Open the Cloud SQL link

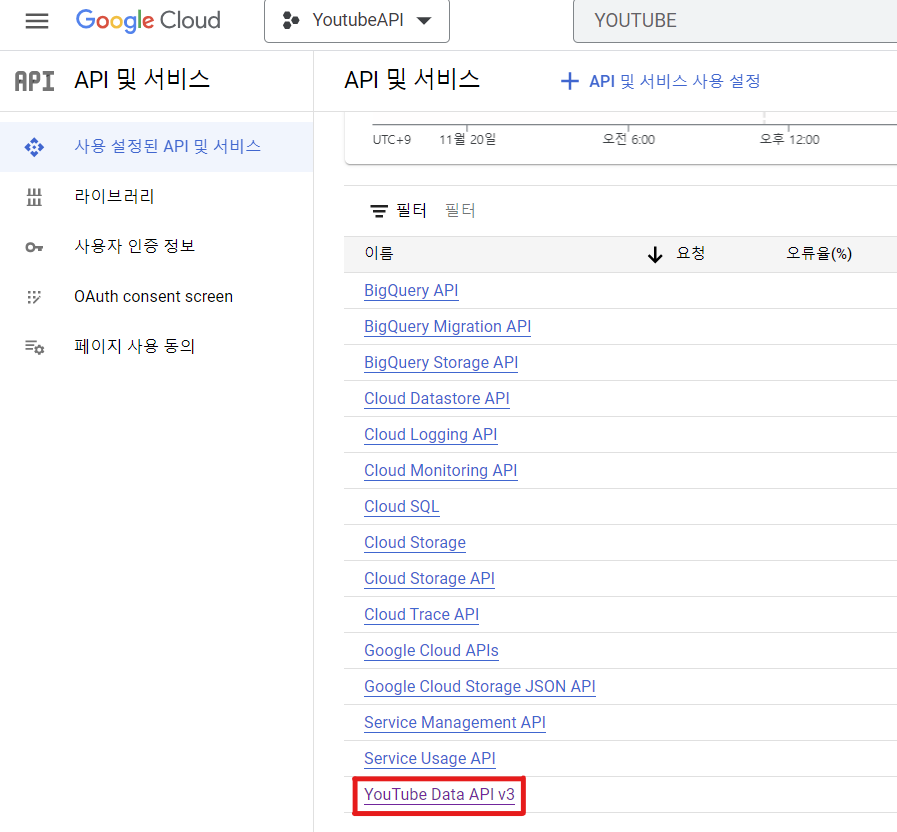pyautogui.click(x=402, y=507)
